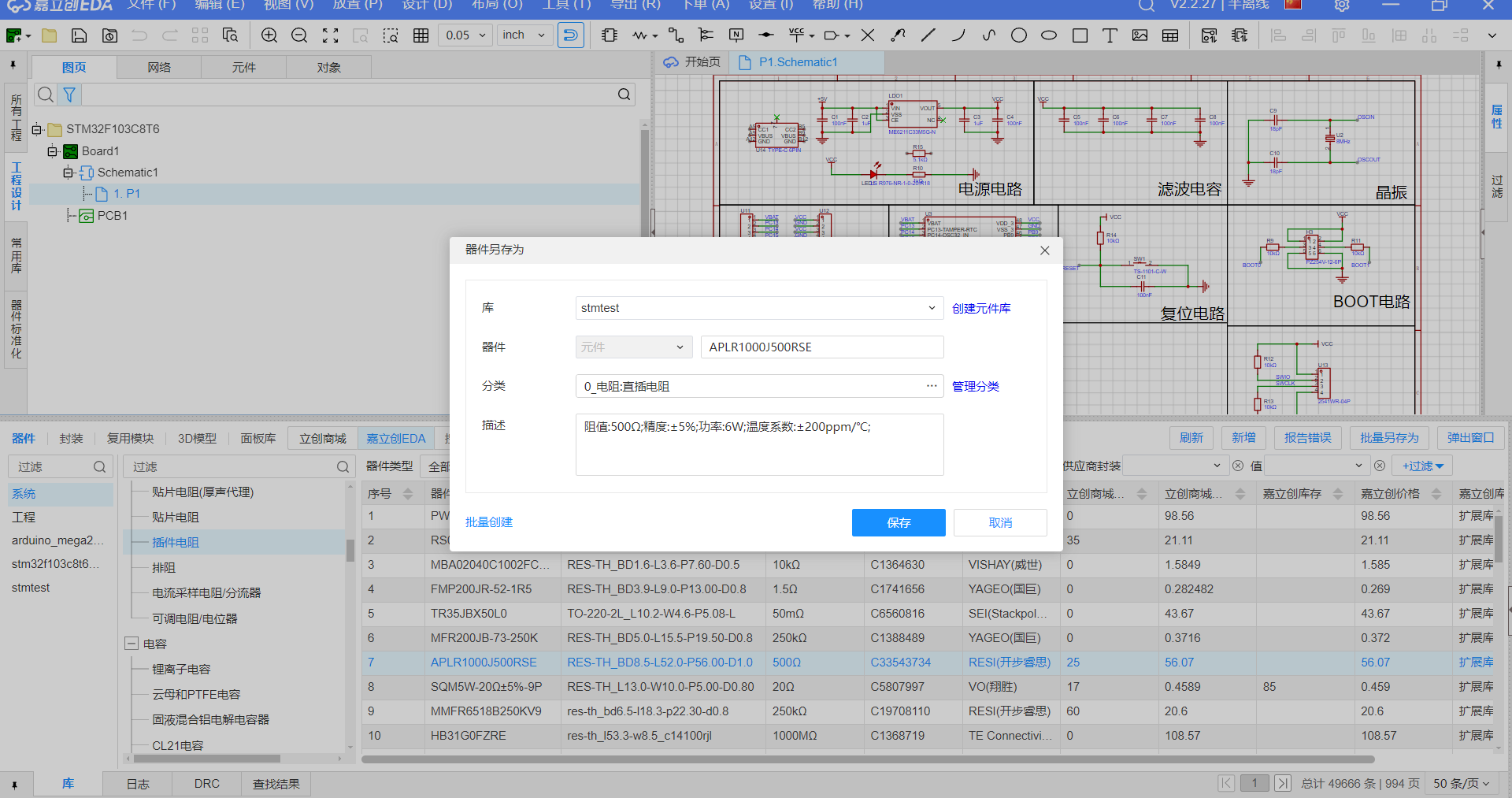Click the table's horizontal scrollbar
This screenshot has height=798, width=1512.
pyautogui.click(x=866, y=759)
